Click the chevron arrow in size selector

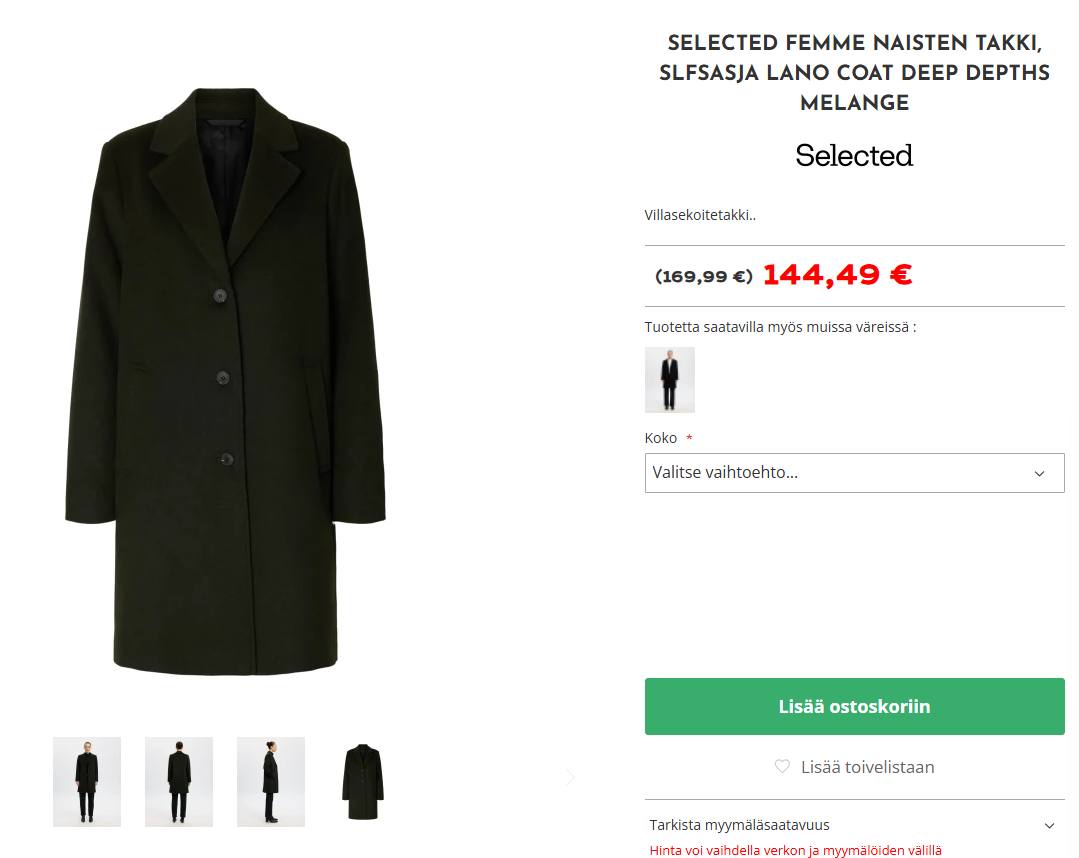point(1039,473)
